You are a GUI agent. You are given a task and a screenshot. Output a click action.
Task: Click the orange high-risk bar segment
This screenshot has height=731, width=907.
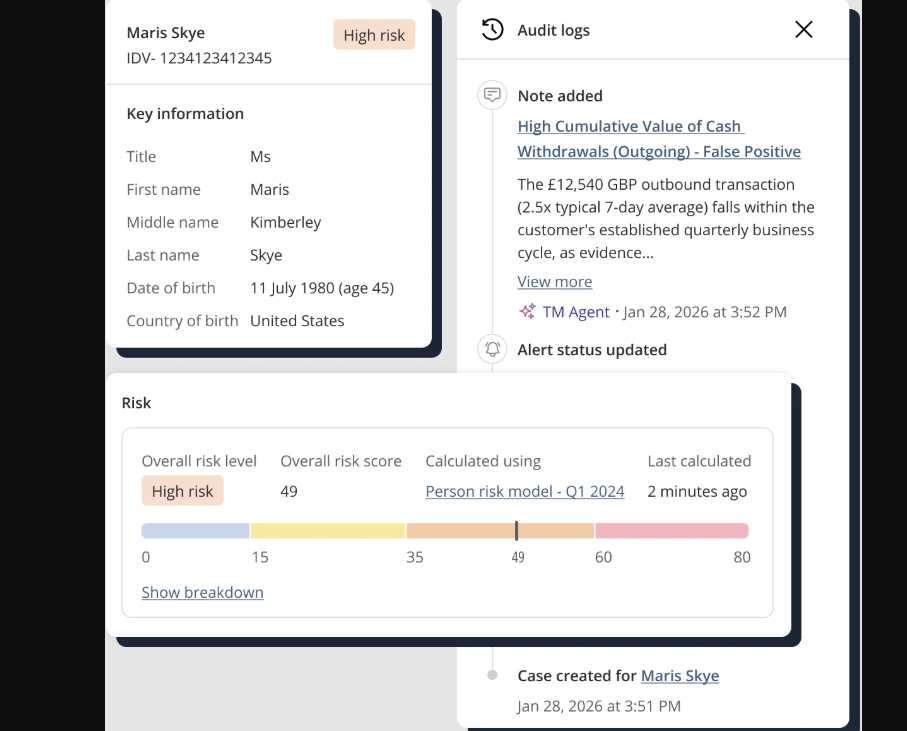click(x=460, y=531)
